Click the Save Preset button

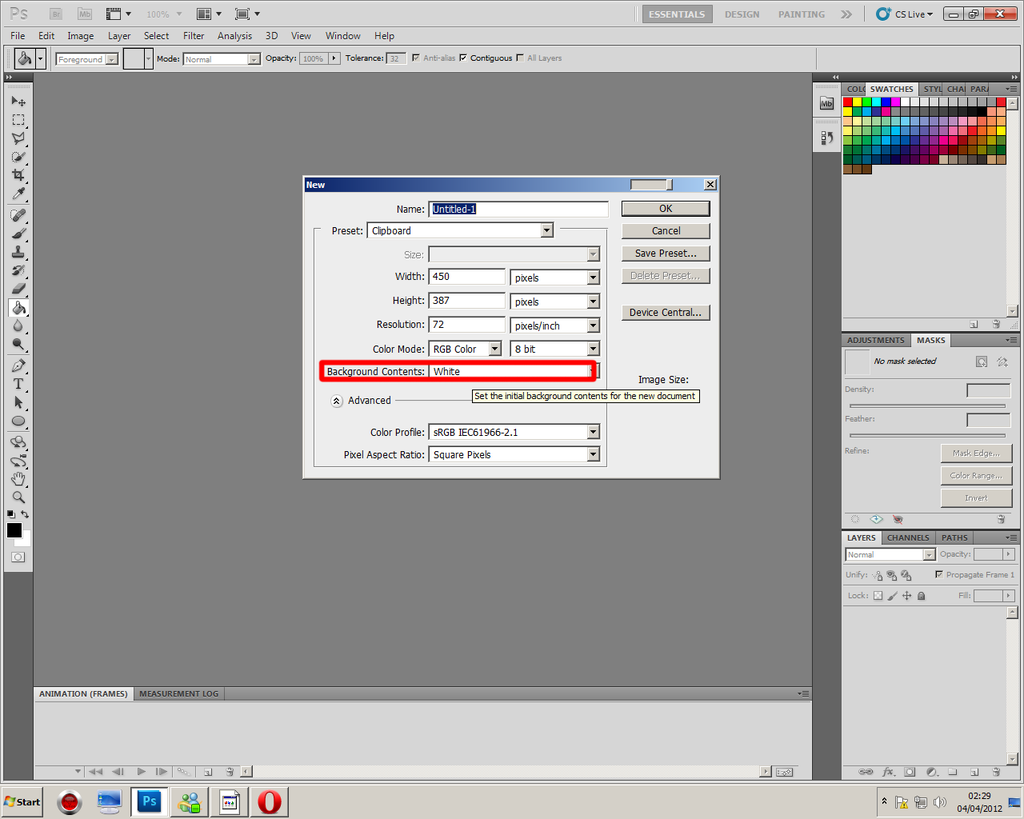tap(665, 253)
